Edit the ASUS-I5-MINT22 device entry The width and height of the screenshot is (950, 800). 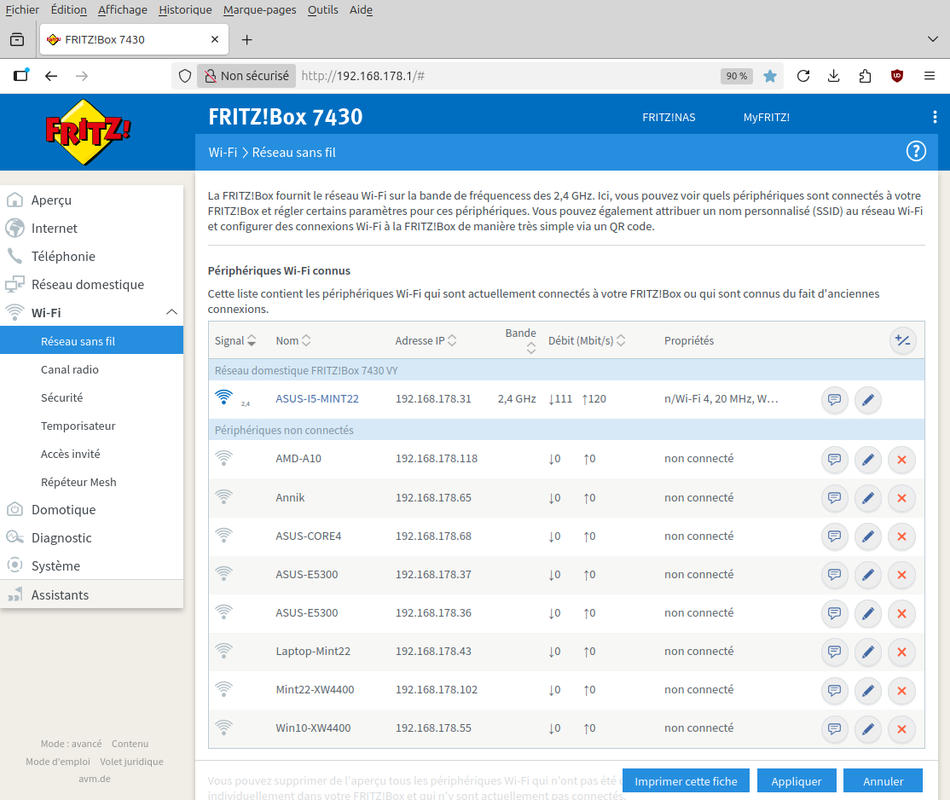point(868,400)
